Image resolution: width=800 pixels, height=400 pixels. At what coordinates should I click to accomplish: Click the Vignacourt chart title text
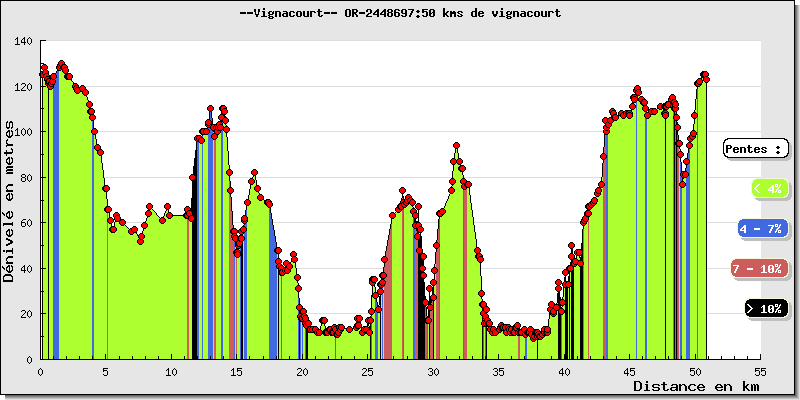(x=400, y=13)
